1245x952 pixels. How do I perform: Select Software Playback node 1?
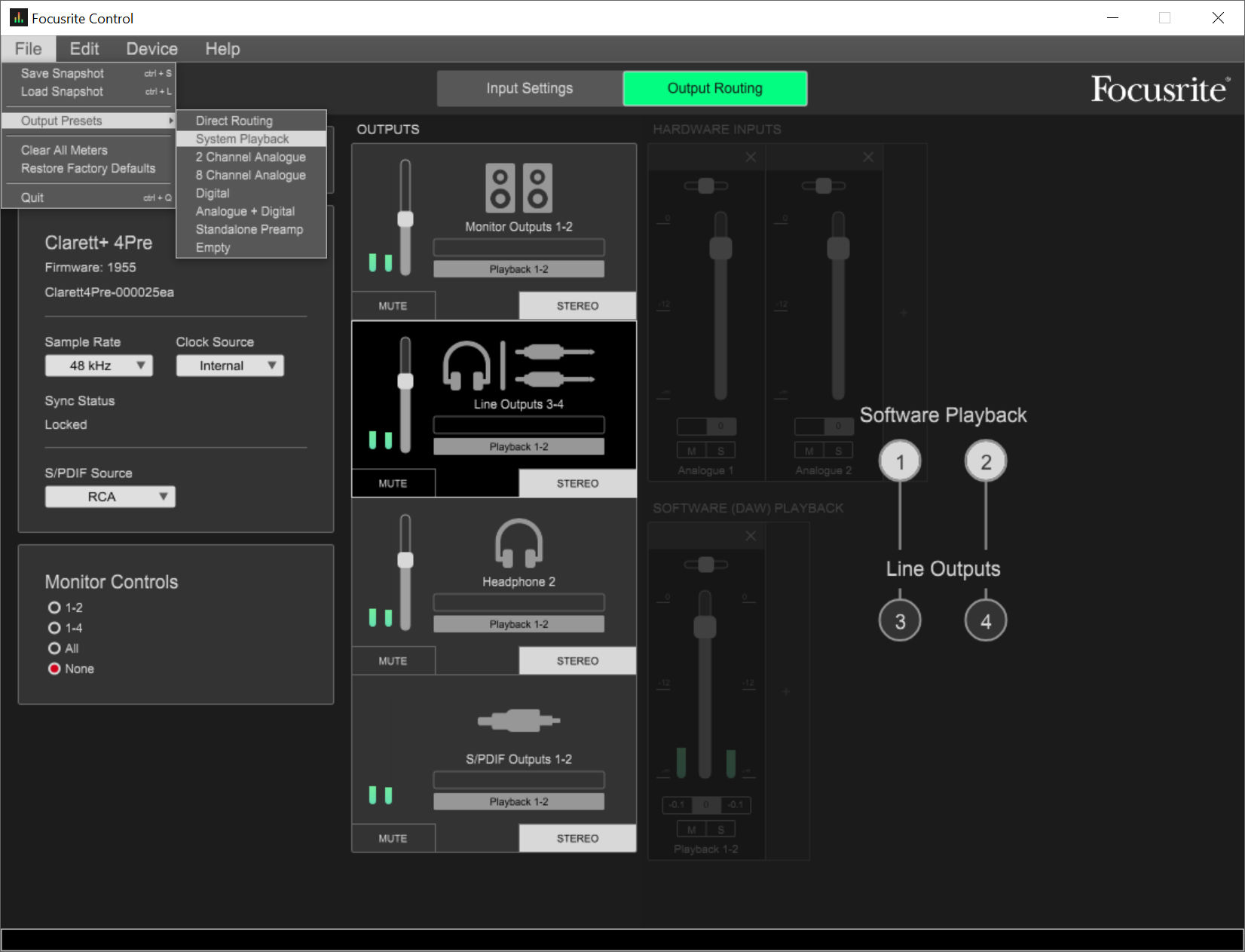[900, 461]
